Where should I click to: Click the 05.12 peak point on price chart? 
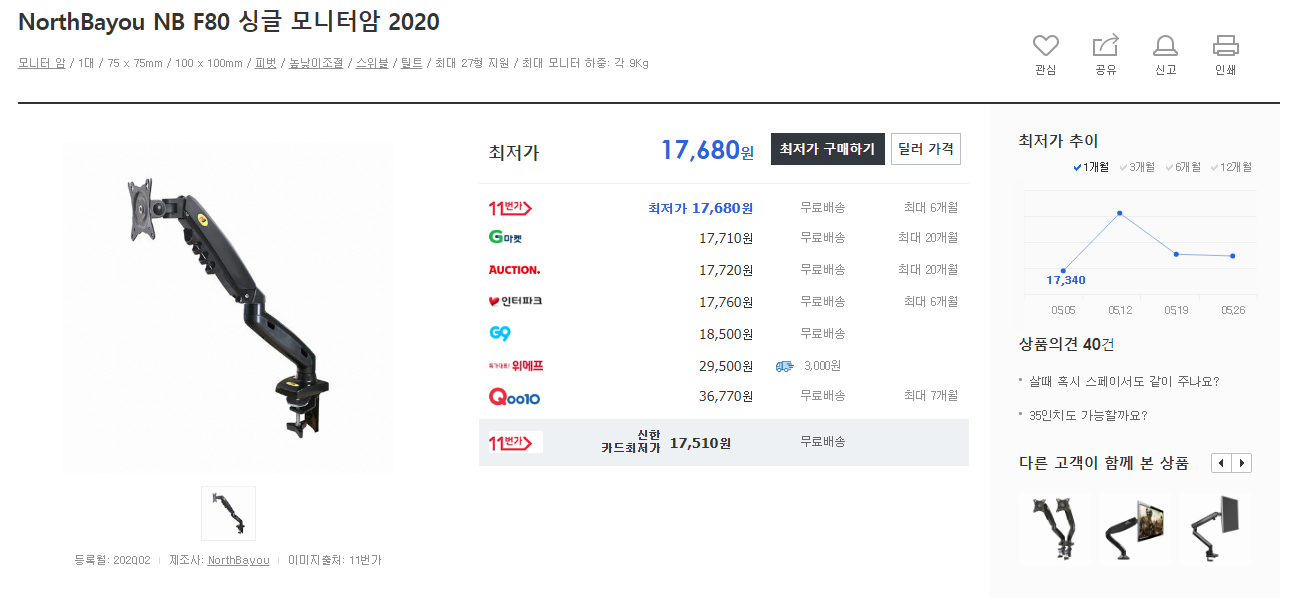point(1120,213)
